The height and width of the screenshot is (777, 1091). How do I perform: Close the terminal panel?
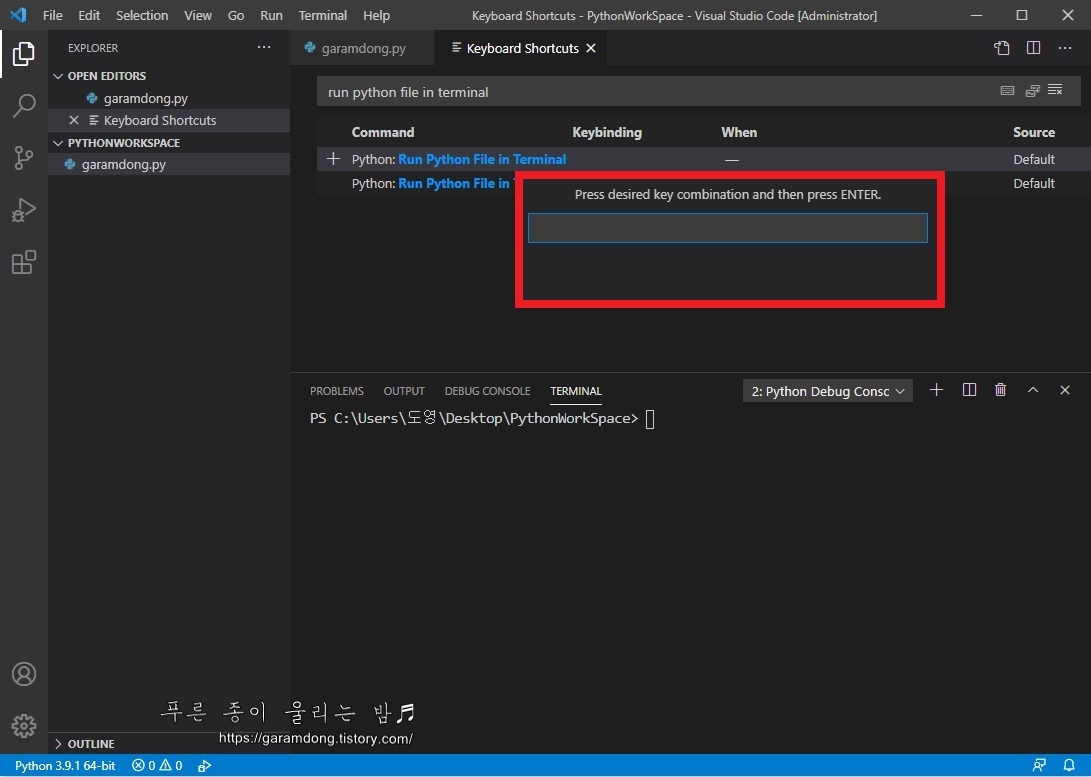pos(1065,390)
